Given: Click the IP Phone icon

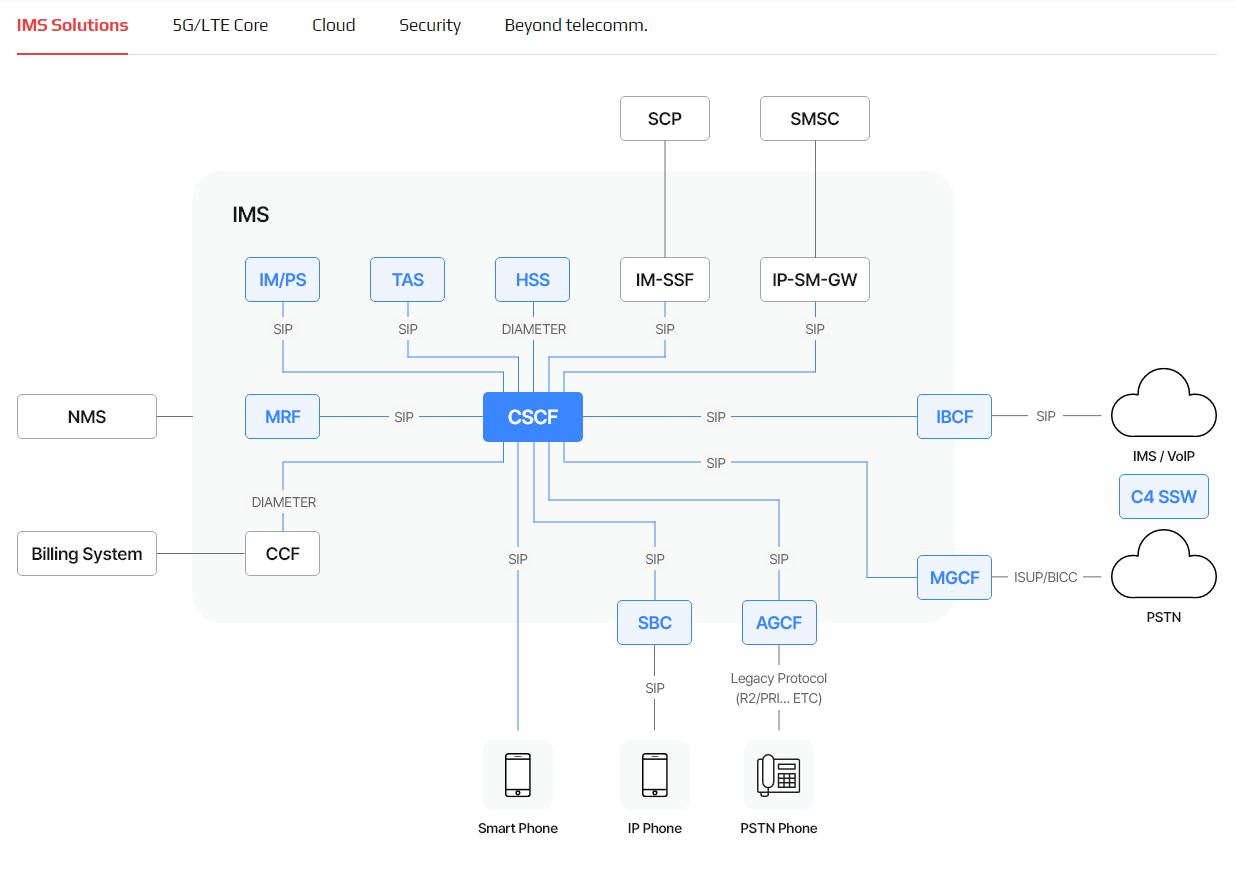Looking at the screenshot, I should [x=655, y=775].
